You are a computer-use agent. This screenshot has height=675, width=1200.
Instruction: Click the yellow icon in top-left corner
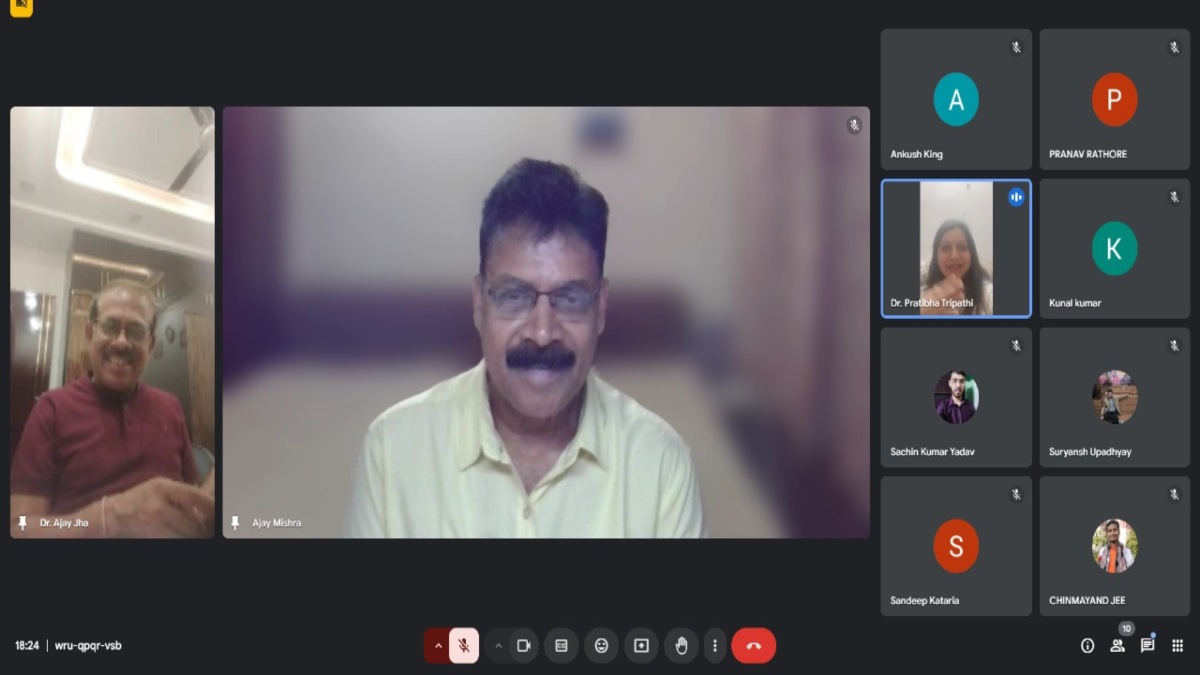pyautogui.click(x=21, y=7)
